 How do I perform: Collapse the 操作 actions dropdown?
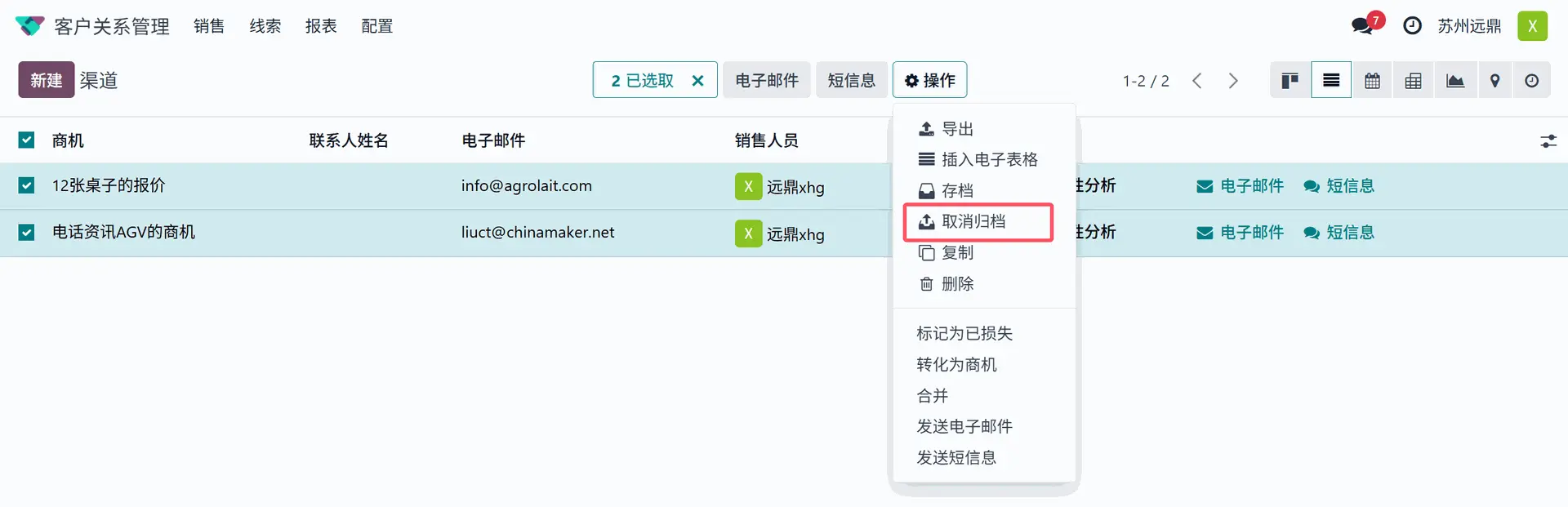929,80
